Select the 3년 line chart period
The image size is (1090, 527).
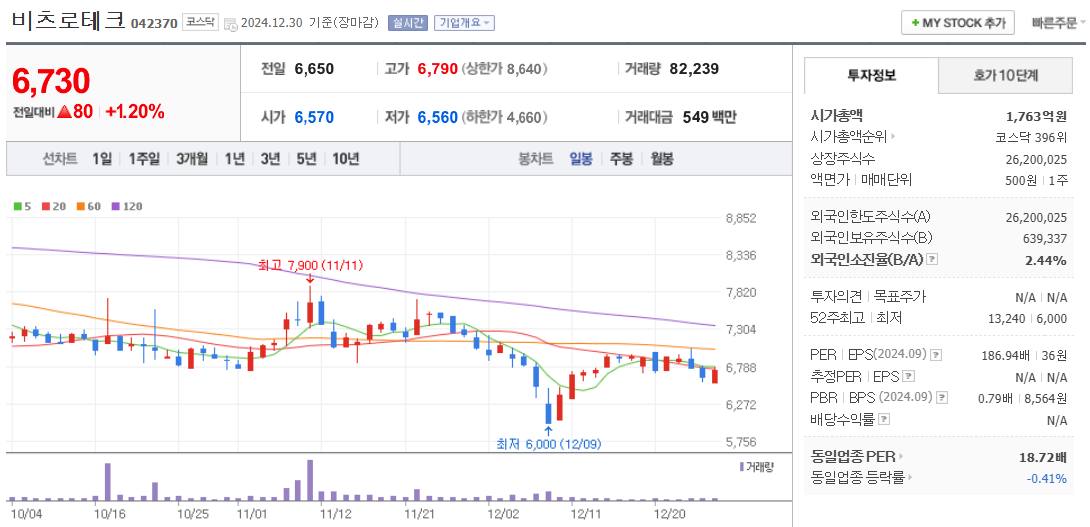270,159
